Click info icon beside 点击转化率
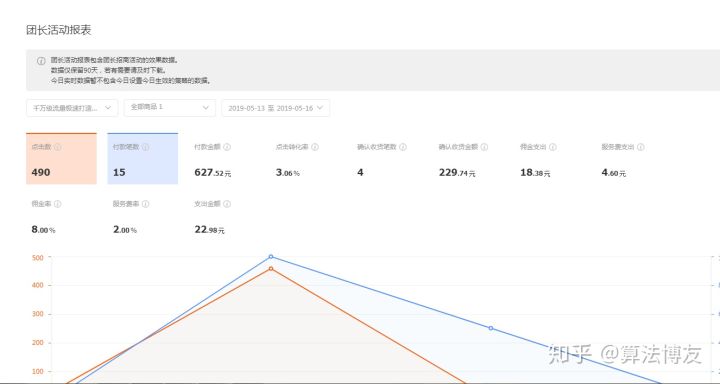 (315, 147)
